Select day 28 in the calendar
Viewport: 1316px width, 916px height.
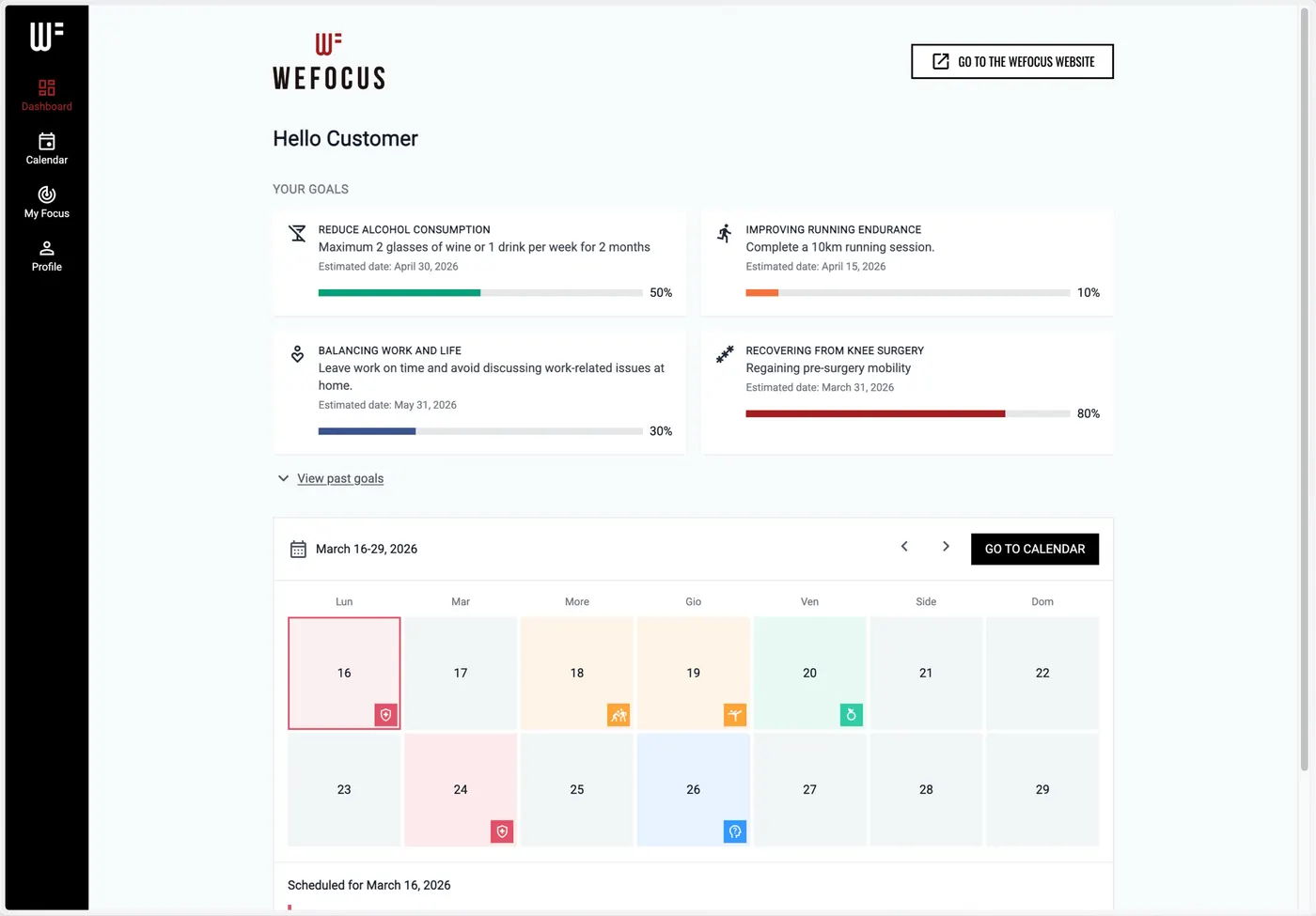click(926, 789)
